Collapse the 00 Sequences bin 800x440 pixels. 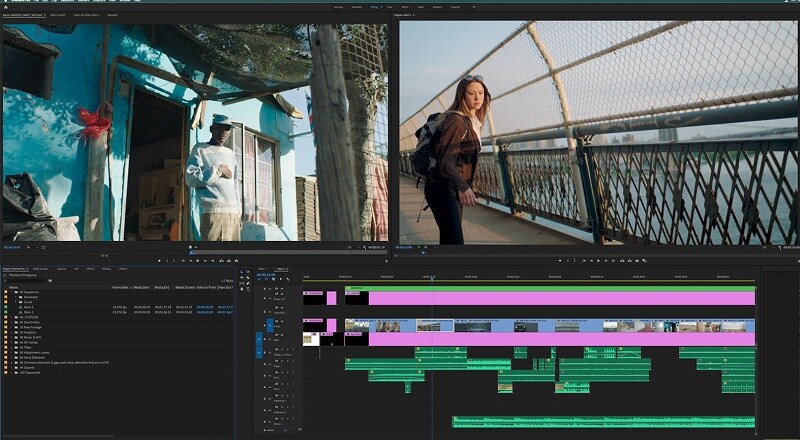(x=11, y=292)
